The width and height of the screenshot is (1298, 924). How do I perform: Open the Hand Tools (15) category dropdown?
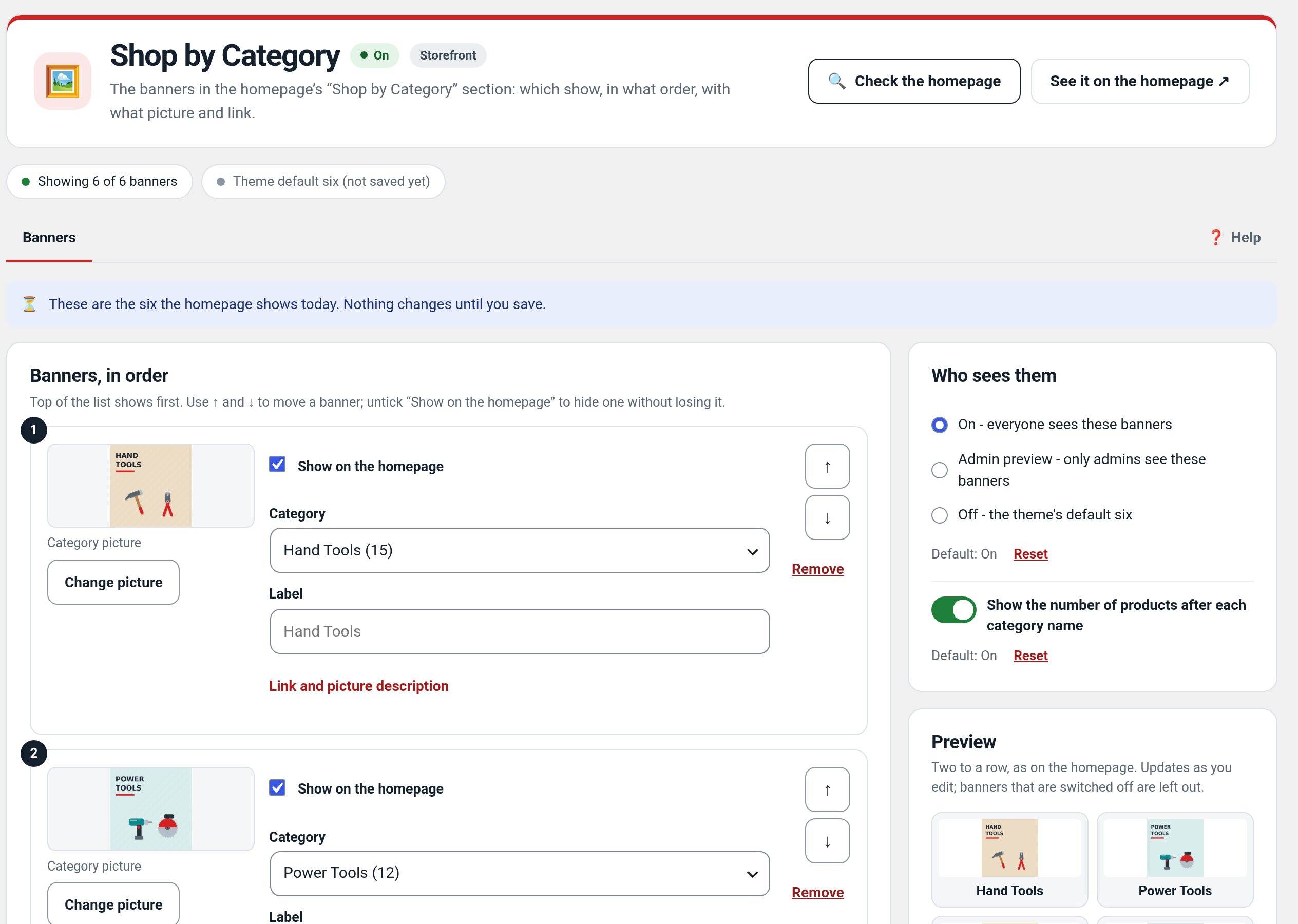520,550
